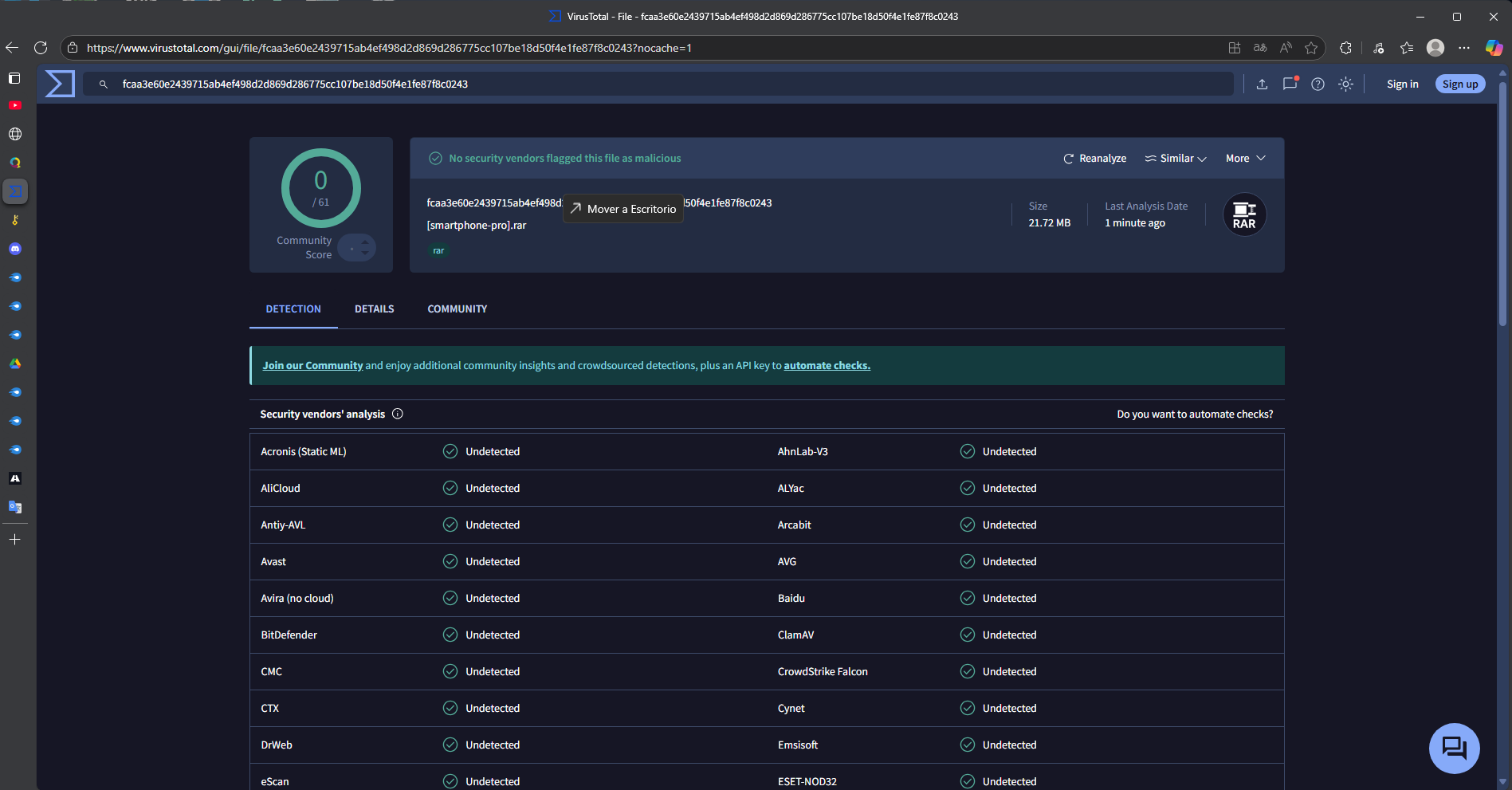Click the VirusTotal sigma logo in the header

pos(60,84)
